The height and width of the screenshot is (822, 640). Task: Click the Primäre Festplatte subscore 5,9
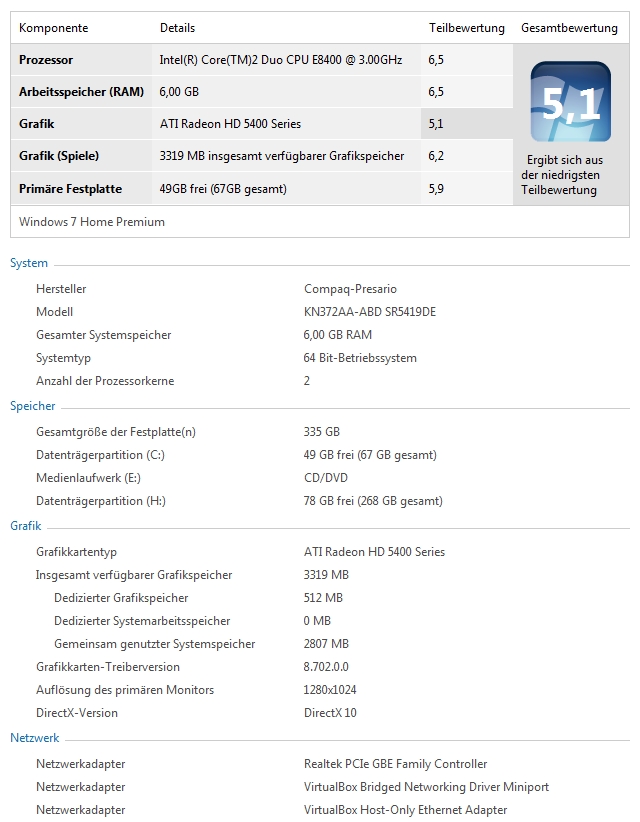coord(436,189)
